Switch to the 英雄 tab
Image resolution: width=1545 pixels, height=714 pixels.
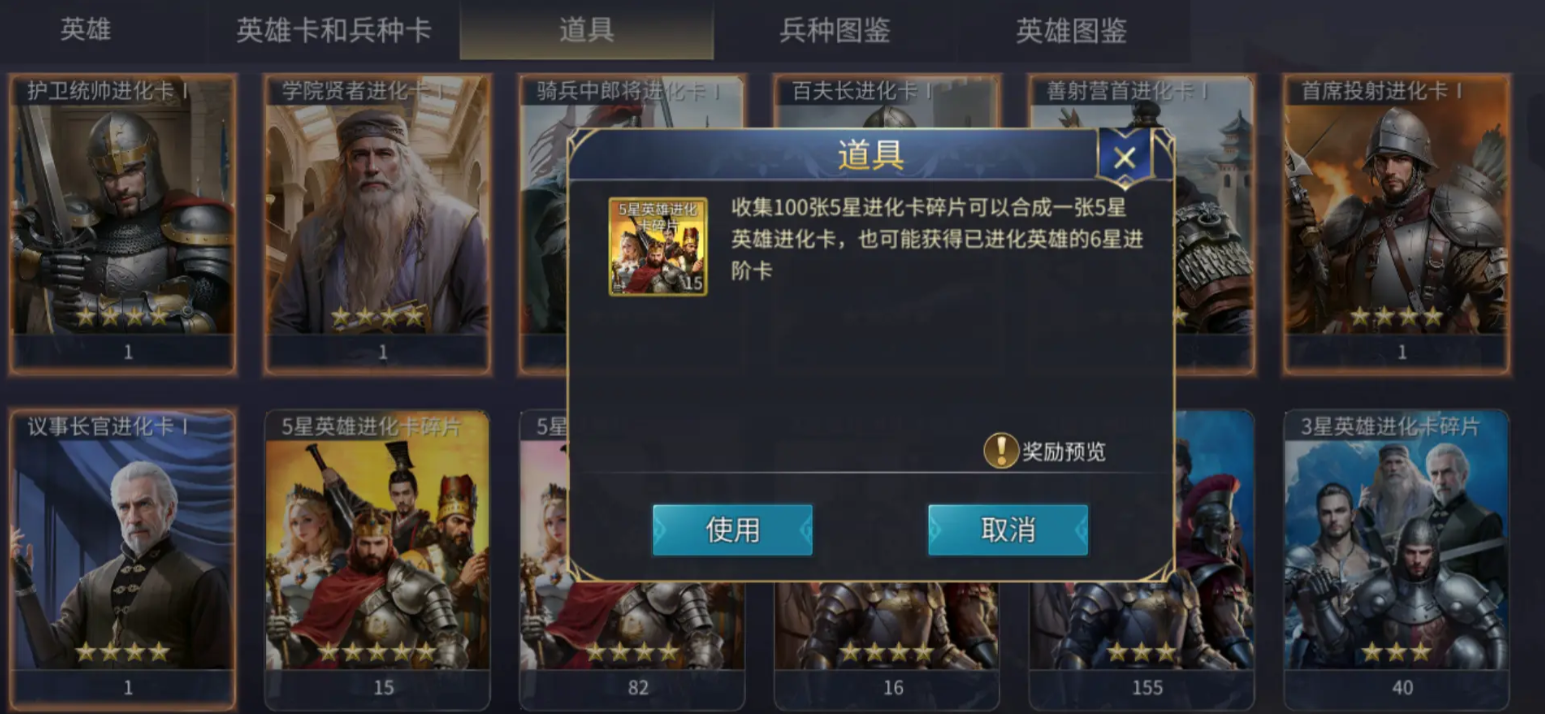click(x=85, y=30)
